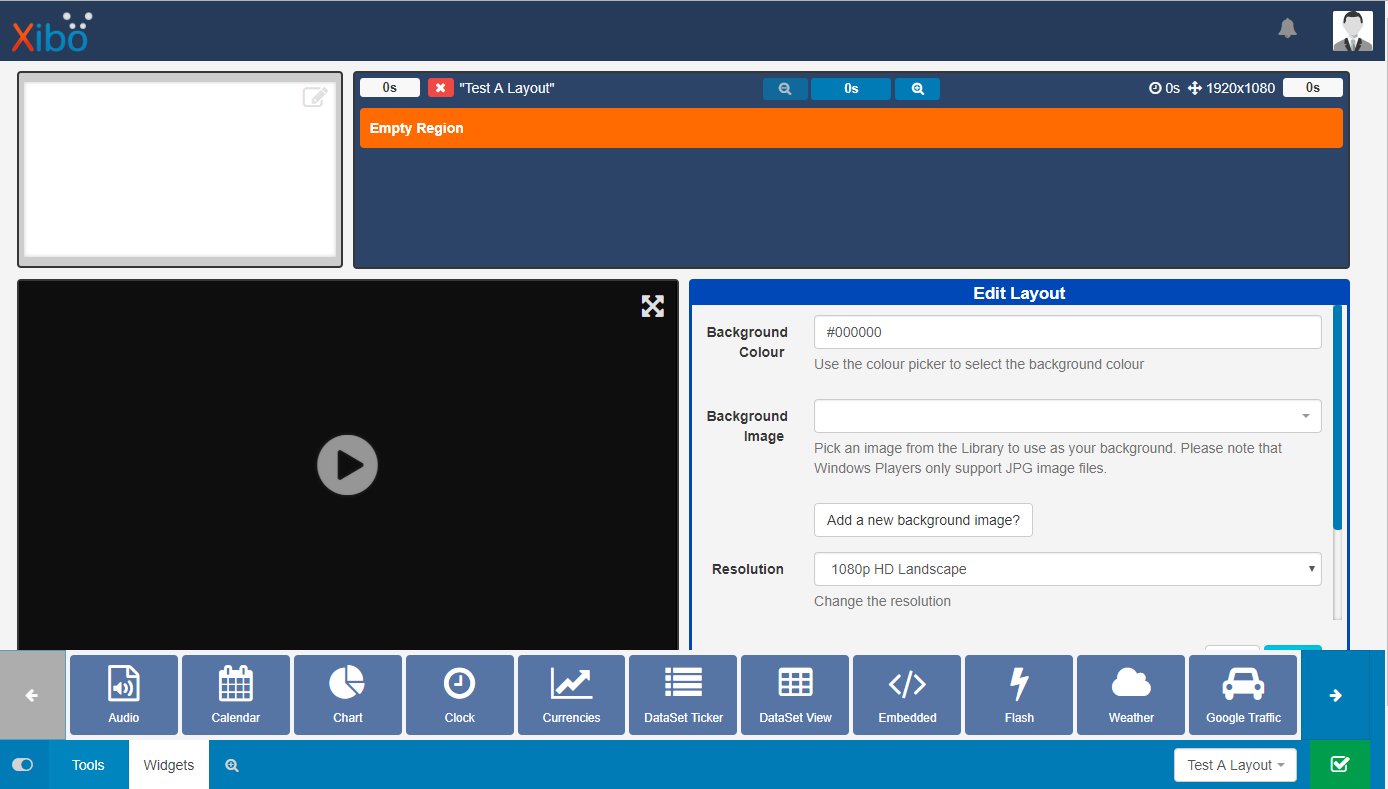1388x789 pixels.
Task: Select the Weather widget
Action: tap(1131, 694)
